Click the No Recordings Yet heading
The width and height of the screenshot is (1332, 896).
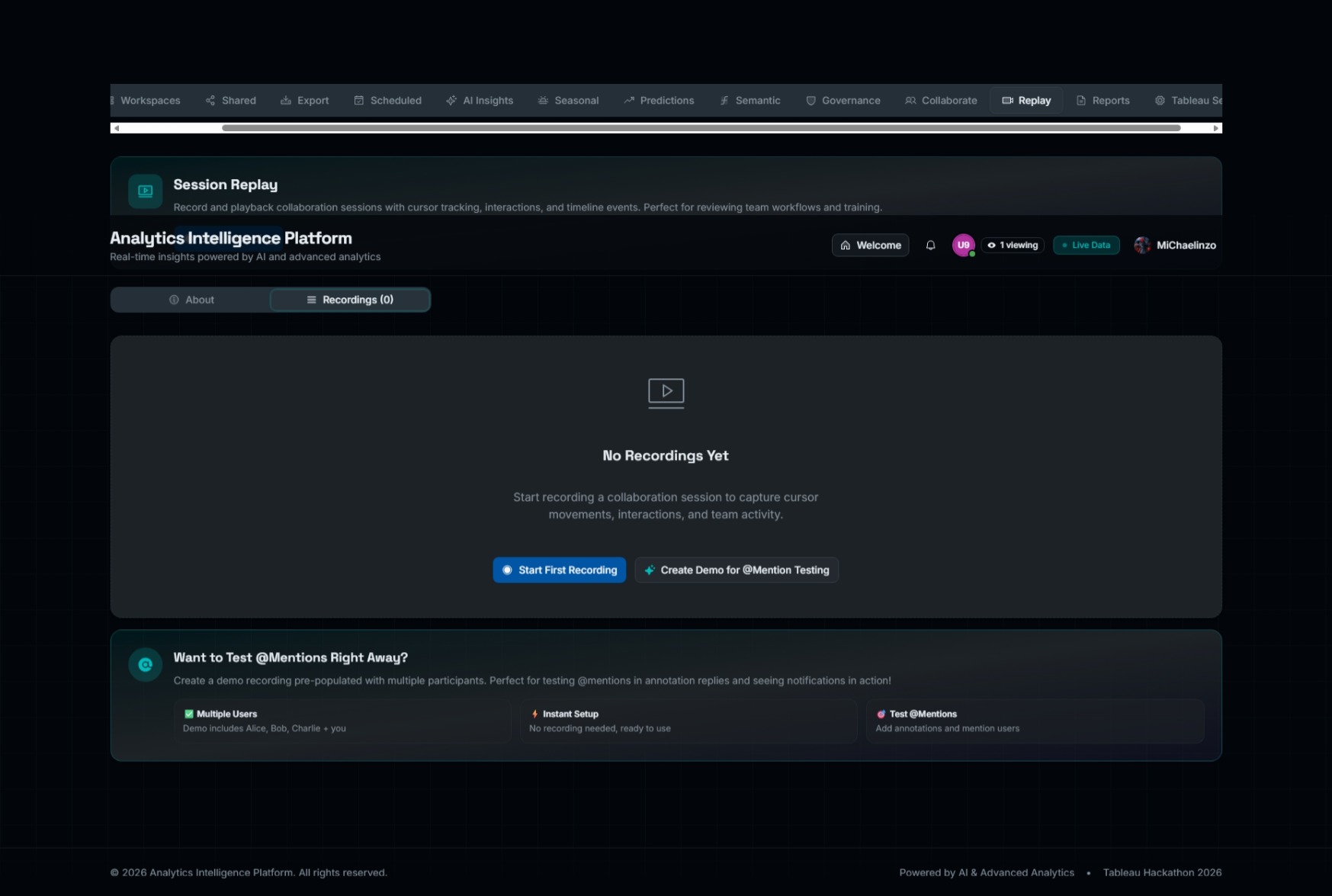pos(666,456)
